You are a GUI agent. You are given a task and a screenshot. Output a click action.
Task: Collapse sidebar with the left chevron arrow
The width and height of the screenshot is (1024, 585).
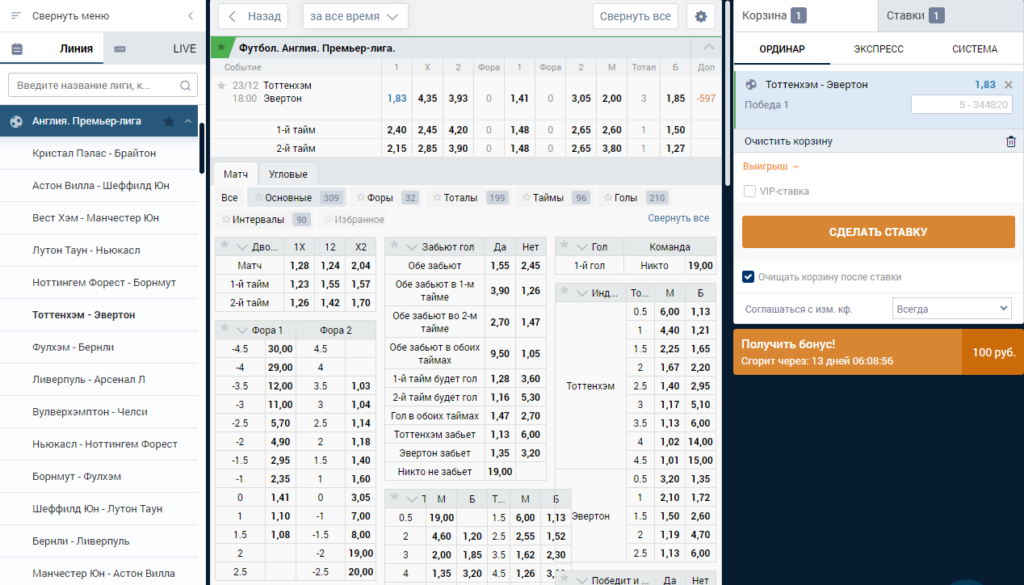pyautogui.click(x=190, y=16)
